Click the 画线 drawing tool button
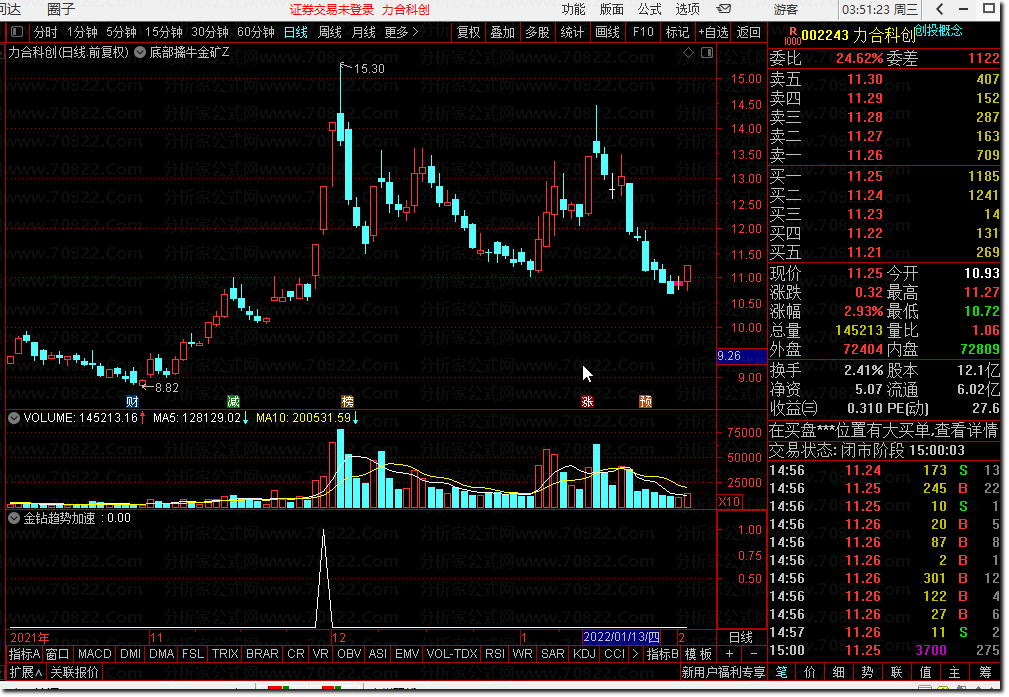 (x=607, y=32)
